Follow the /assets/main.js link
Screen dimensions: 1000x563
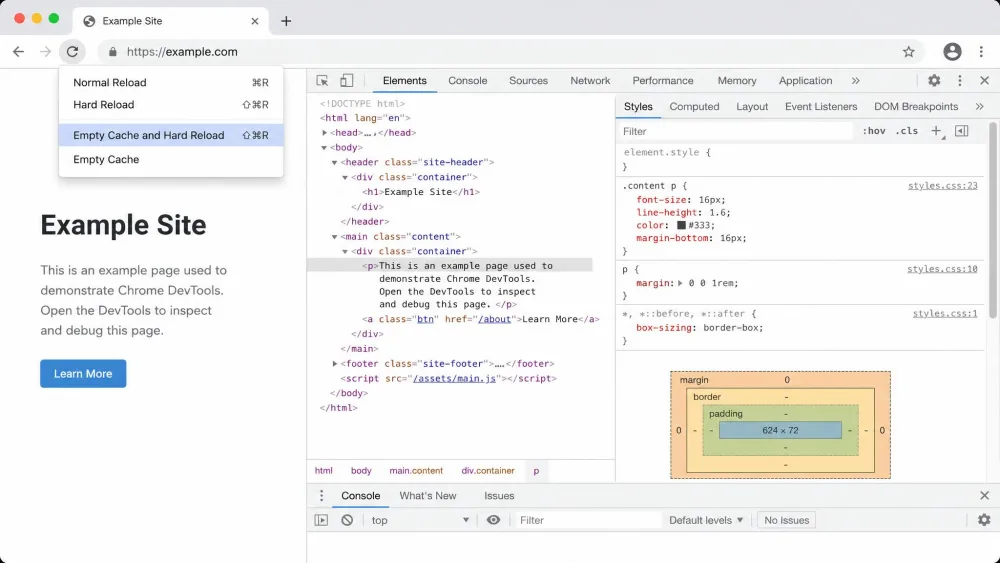(x=454, y=378)
